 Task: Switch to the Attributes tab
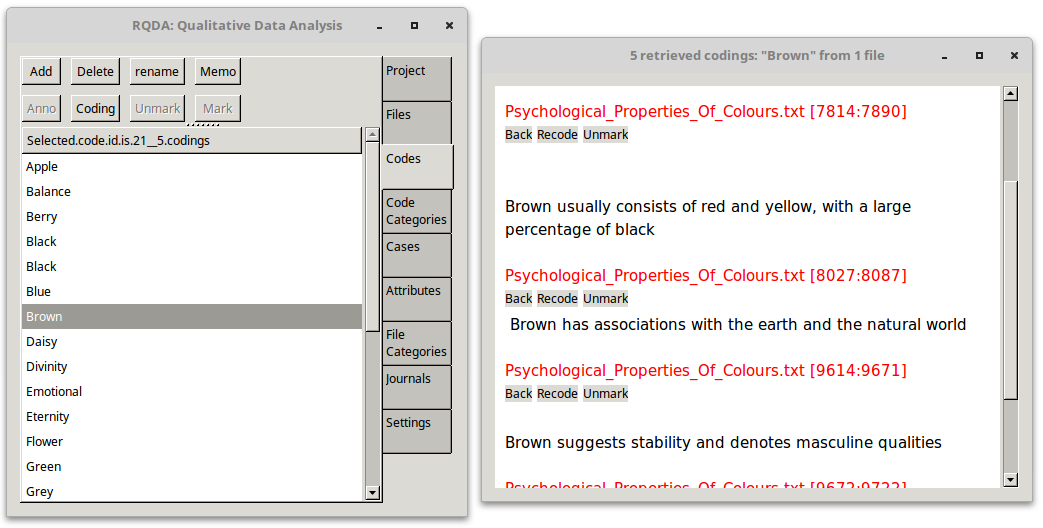coord(416,299)
